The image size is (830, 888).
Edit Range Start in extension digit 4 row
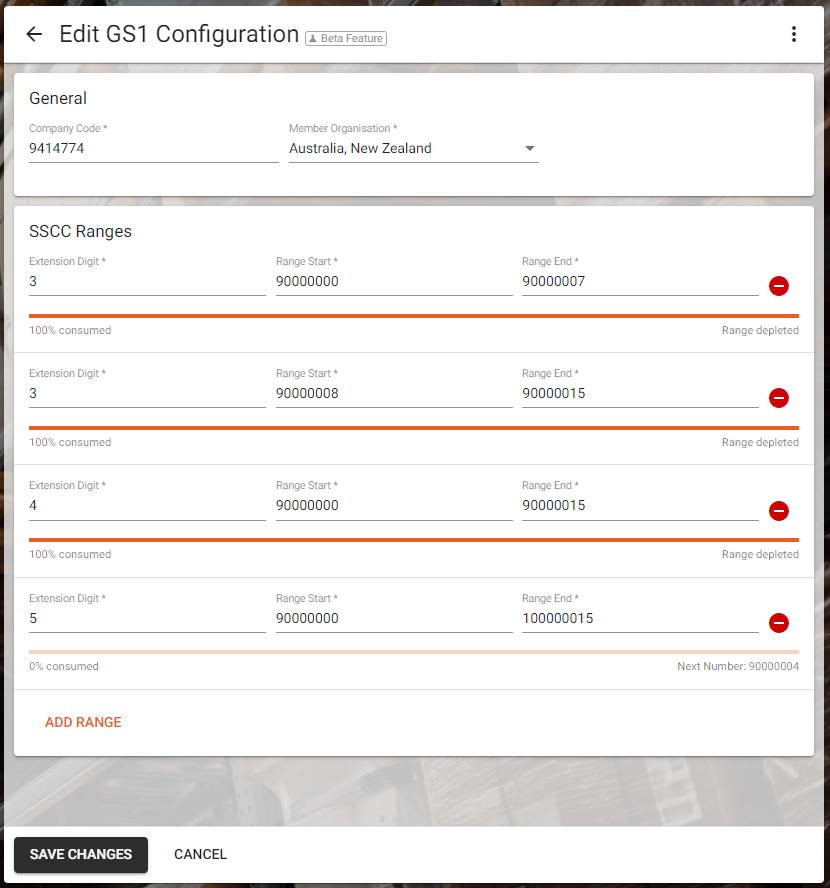pos(394,506)
